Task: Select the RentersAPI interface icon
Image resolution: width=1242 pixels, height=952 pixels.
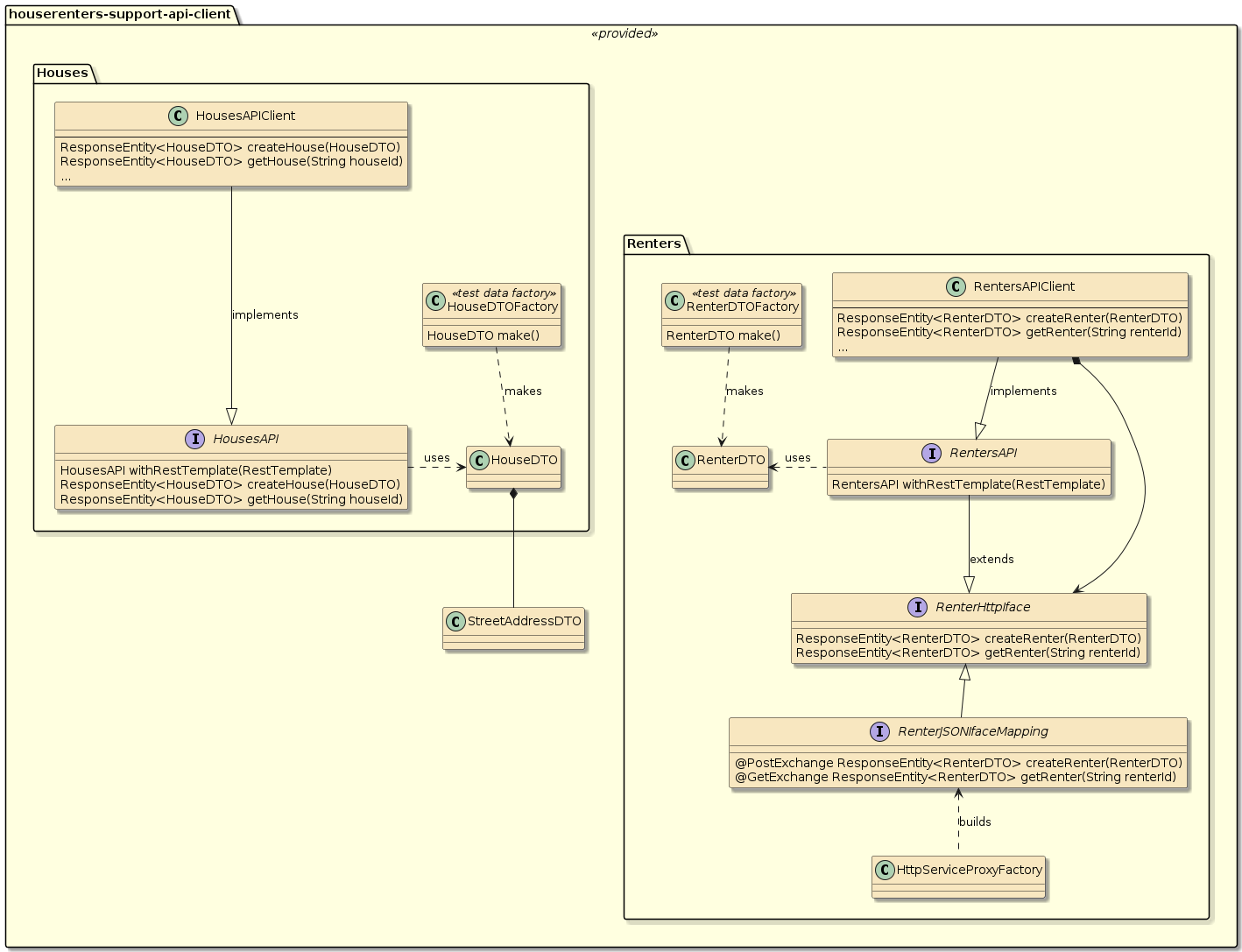Action: (x=932, y=453)
